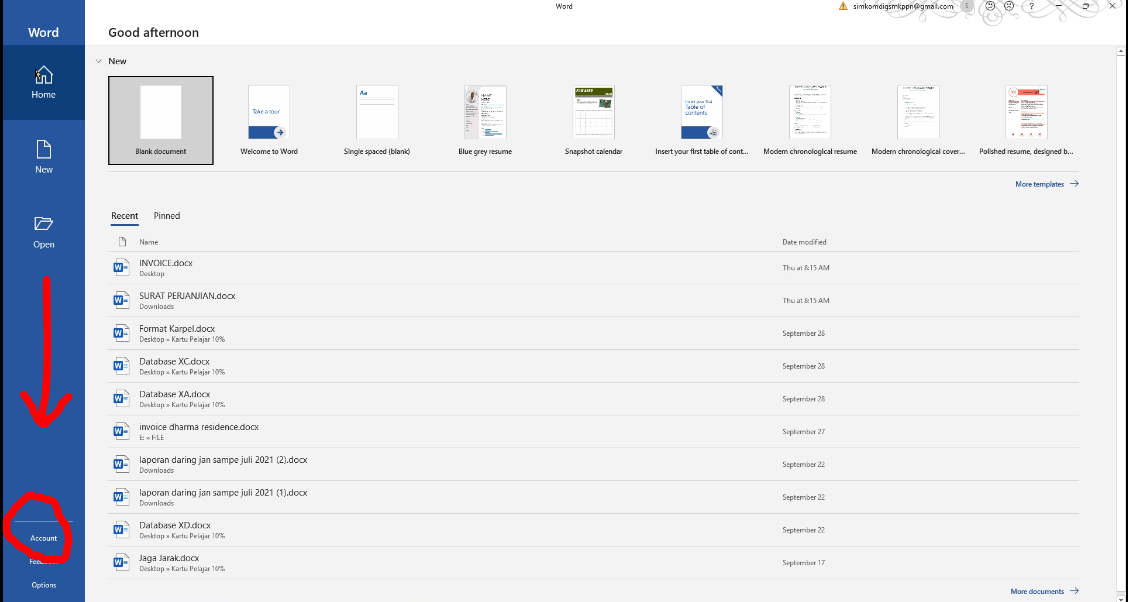Open Word Options
Image resolution: width=1128 pixels, height=602 pixels.
click(x=43, y=585)
